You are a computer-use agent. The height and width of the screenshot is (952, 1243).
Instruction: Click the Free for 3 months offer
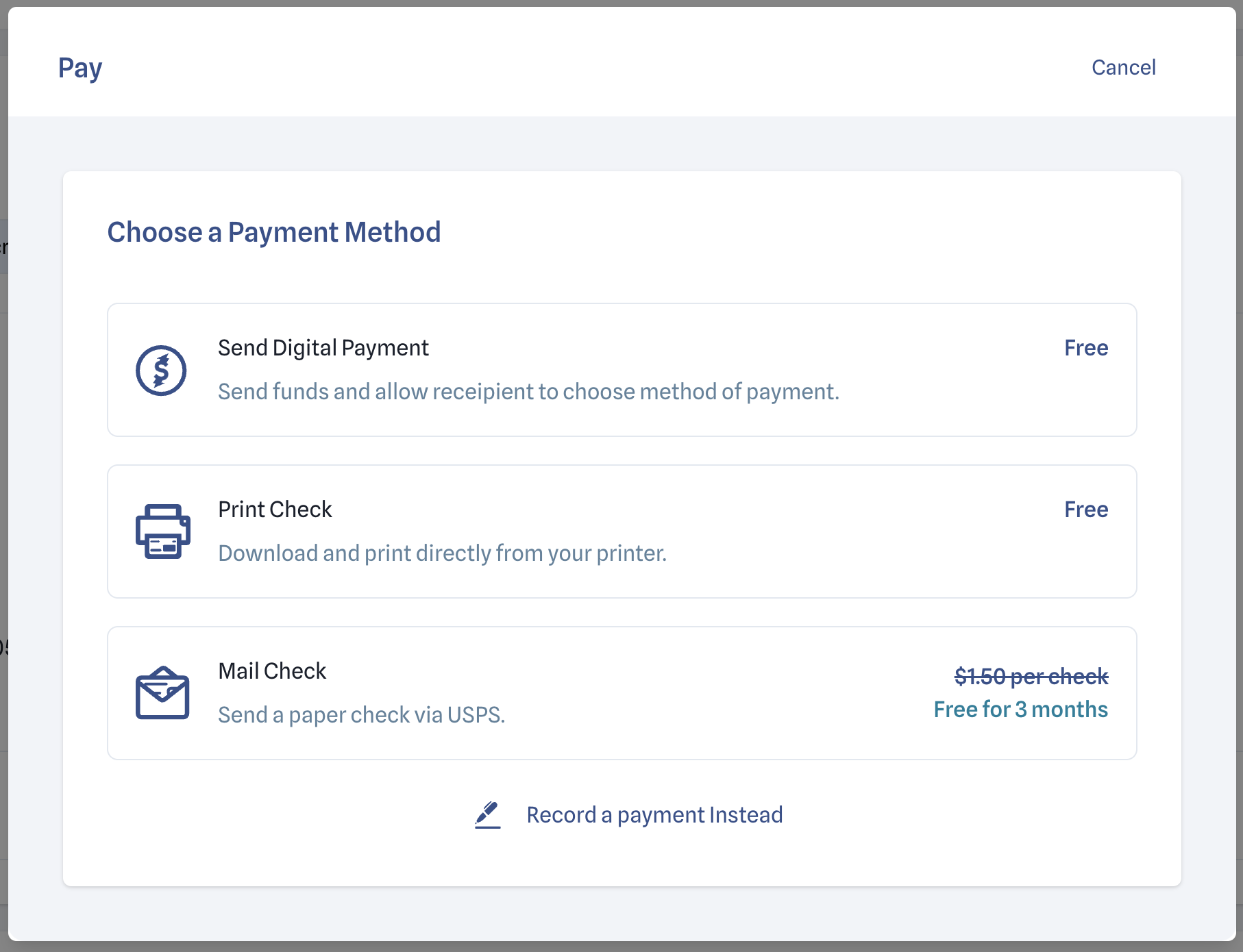pyautogui.click(x=1020, y=710)
